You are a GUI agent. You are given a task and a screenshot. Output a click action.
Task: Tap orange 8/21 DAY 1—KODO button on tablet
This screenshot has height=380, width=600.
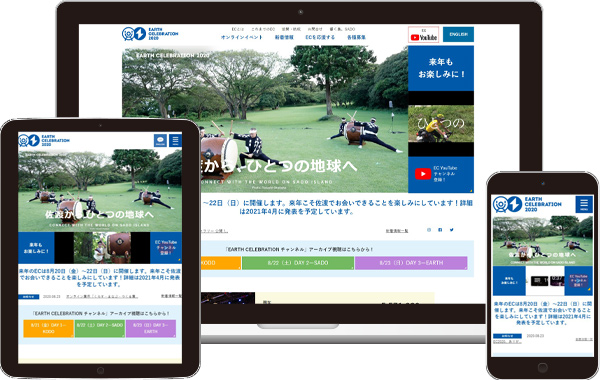click(48, 328)
